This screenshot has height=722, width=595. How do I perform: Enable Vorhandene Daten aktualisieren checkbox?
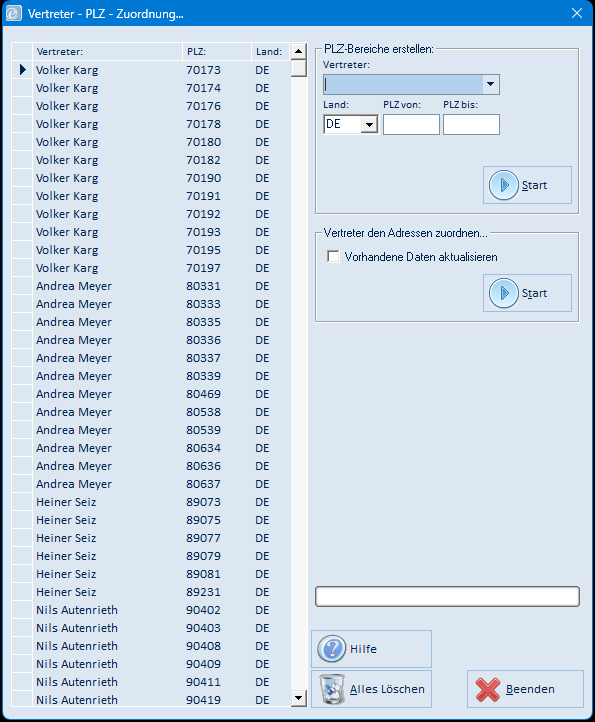click(x=333, y=256)
